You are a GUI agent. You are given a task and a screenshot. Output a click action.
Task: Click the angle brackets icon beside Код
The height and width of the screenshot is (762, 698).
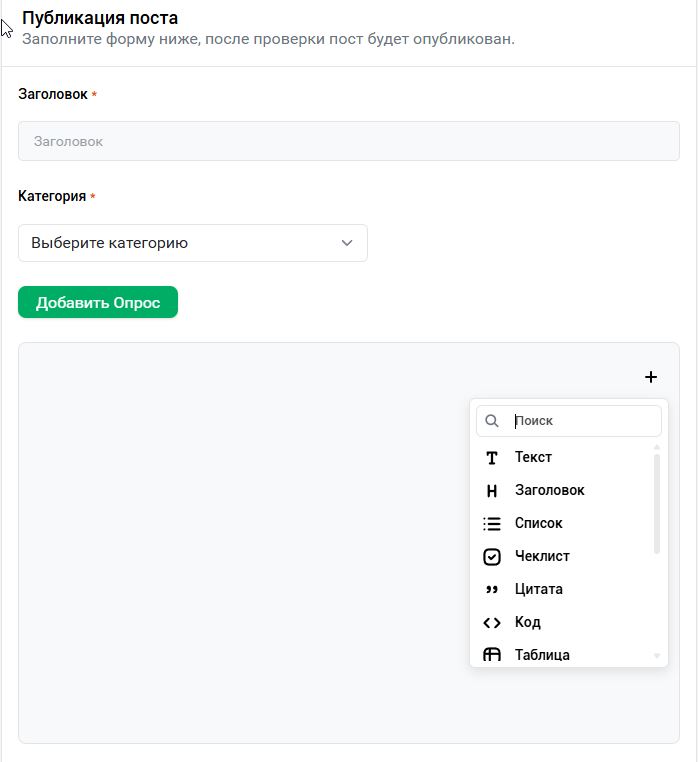(x=492, y=623)
